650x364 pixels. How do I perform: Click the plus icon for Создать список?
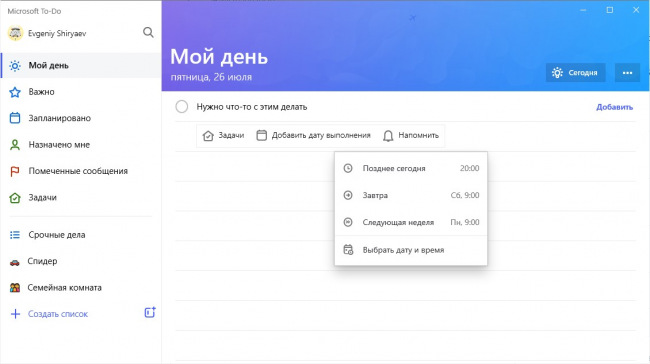coord(15,314)
